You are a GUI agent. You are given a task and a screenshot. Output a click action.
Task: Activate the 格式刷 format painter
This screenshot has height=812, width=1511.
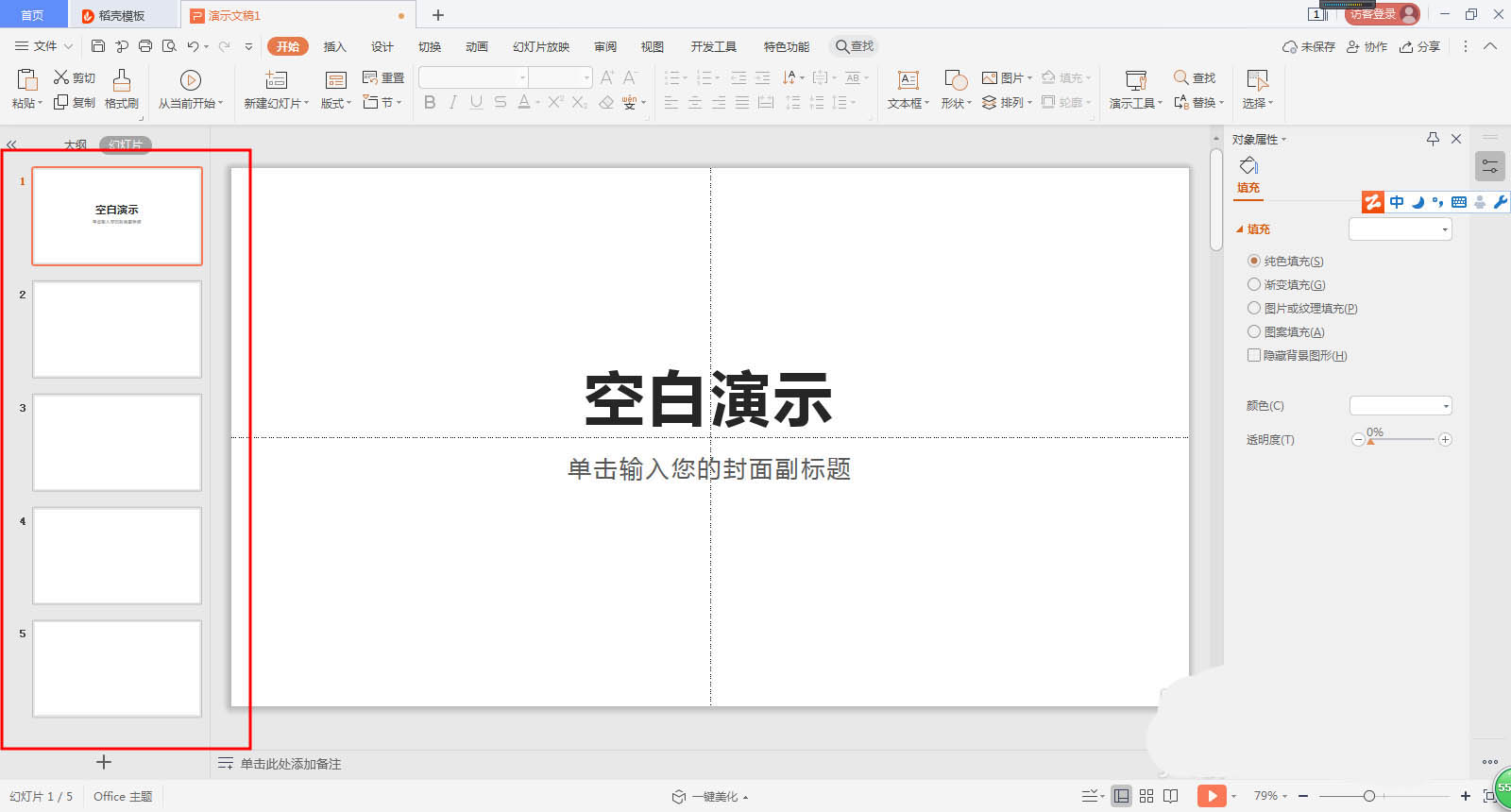click(x=122, y=89)
